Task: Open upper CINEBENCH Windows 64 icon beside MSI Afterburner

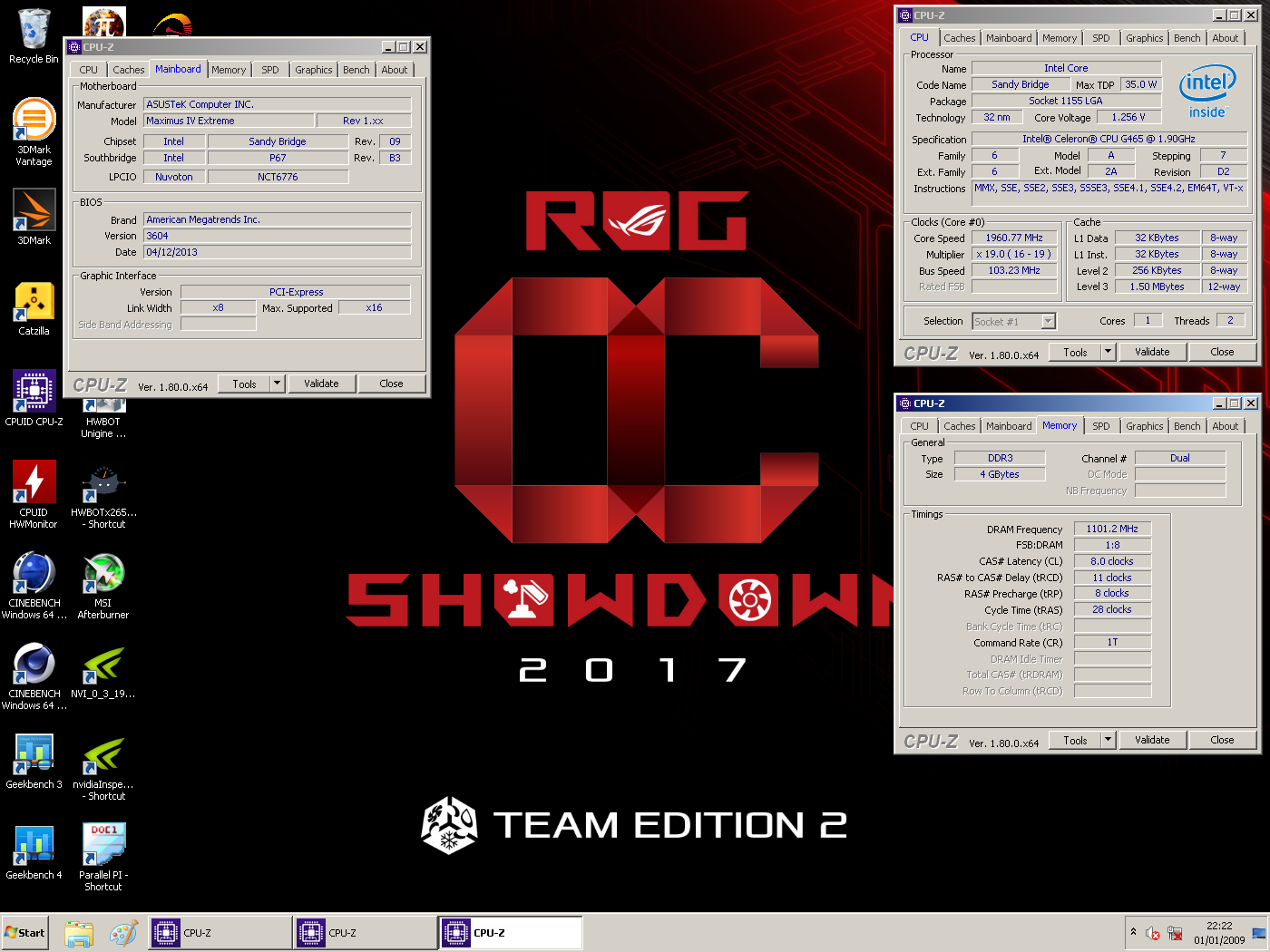Action: coord(34,585)
